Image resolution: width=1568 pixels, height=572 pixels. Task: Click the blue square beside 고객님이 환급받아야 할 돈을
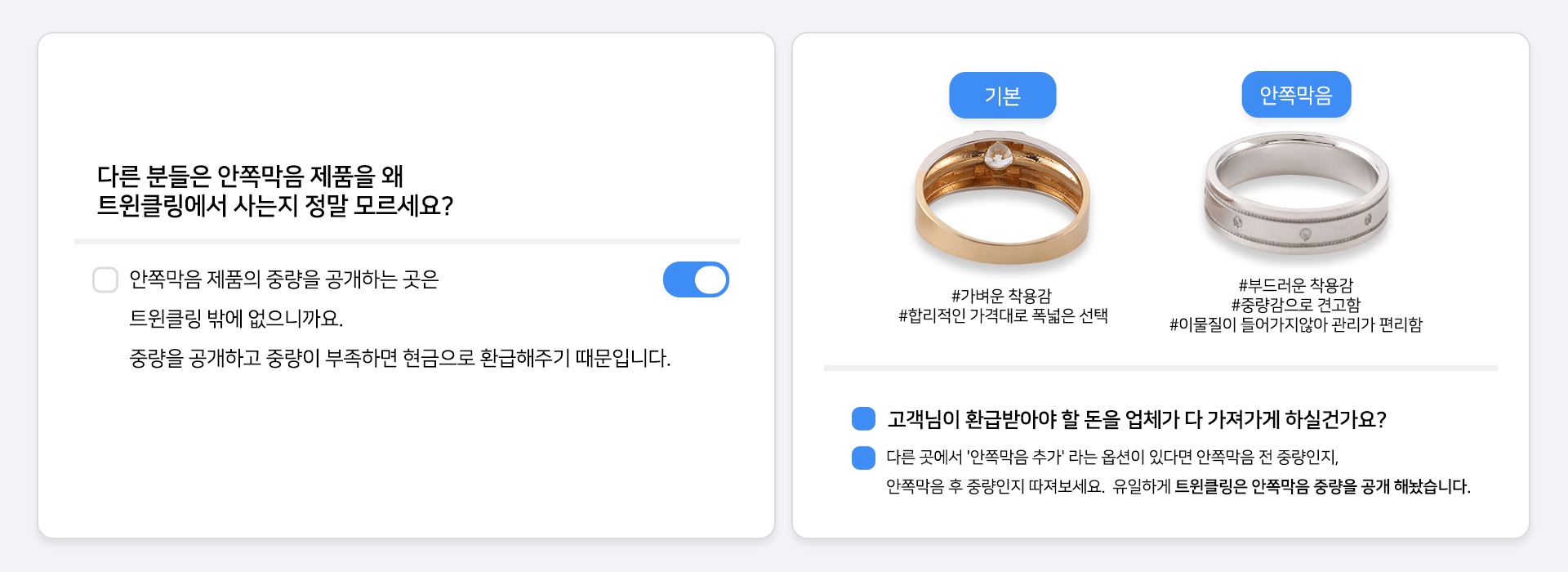863,419
